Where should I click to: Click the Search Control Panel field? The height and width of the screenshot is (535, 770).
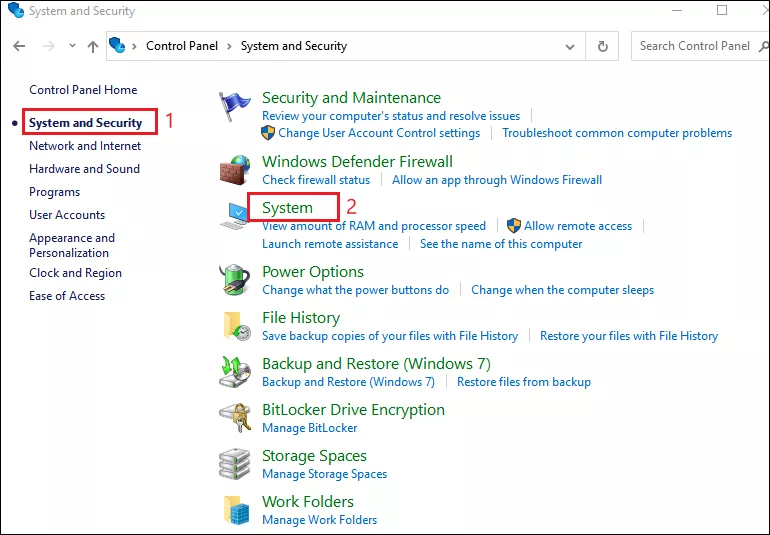(x=700, y=46)
